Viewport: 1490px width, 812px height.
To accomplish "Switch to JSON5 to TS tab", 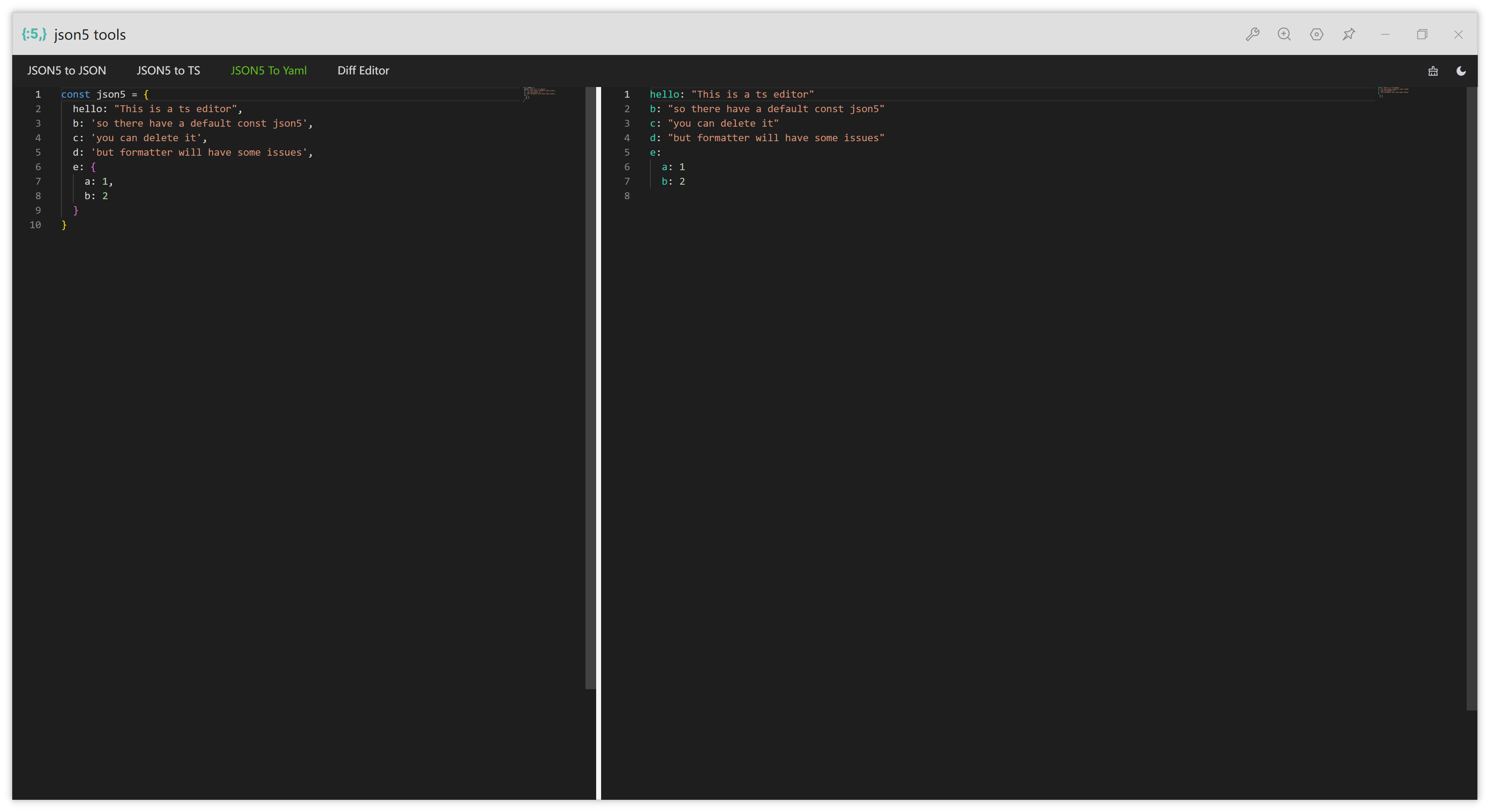I will pyautogui.click(x=168, y=71).
